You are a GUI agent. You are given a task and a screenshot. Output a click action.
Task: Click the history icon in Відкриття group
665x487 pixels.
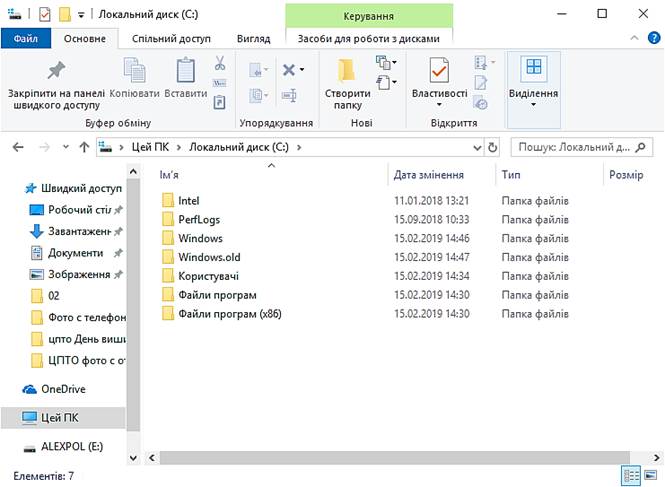point(481,103)
